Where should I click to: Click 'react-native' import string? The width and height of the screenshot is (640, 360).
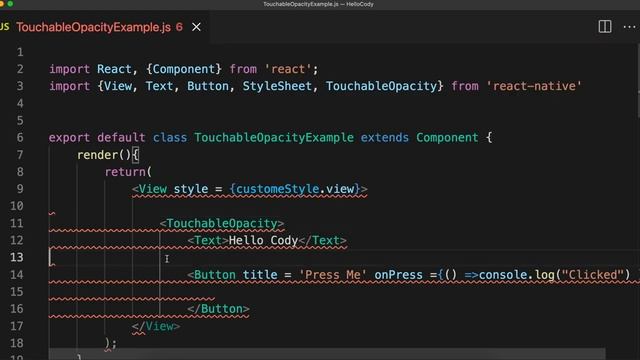pyautogui.click(x=534, y=86)
